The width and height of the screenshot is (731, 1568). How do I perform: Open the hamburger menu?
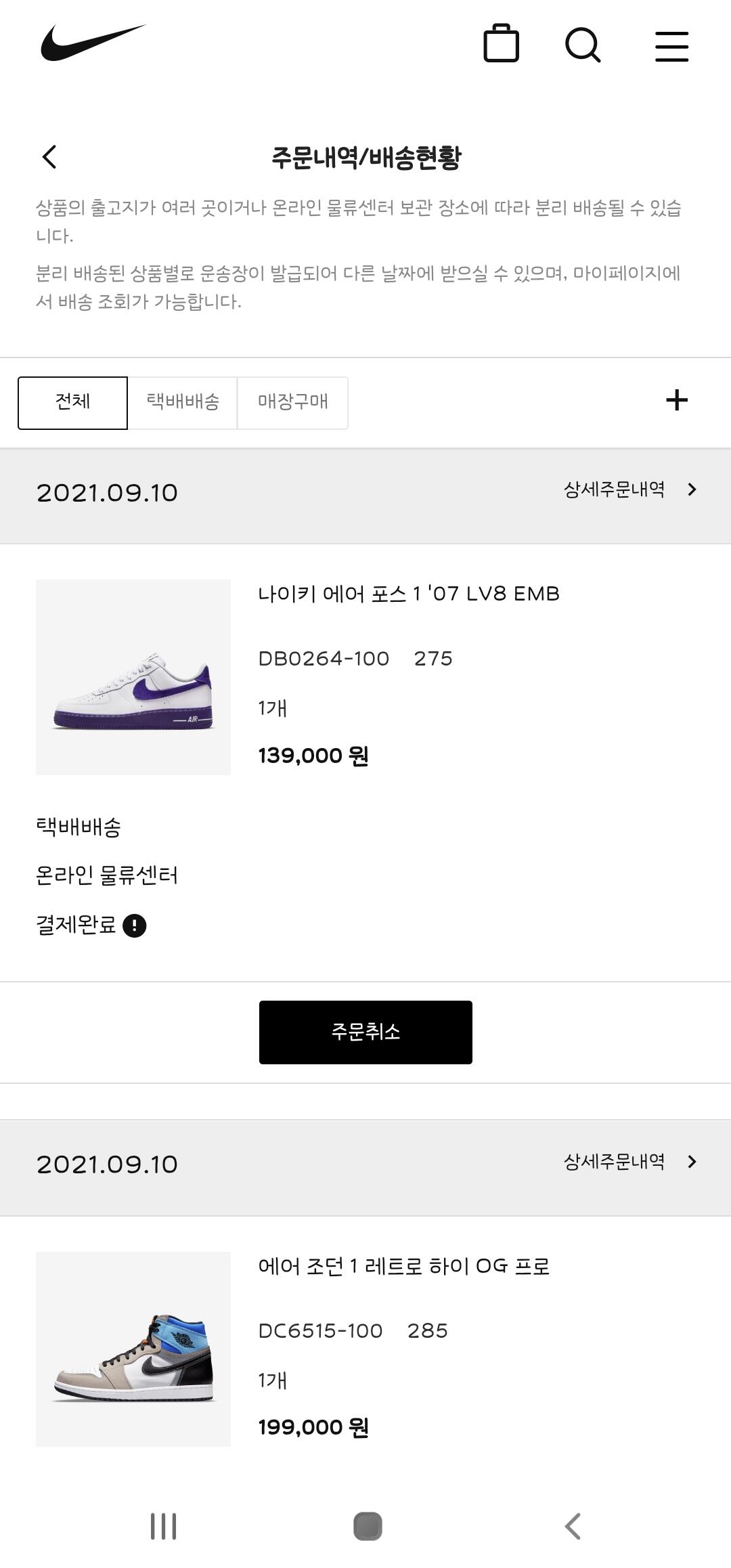[x=671, y=46]
